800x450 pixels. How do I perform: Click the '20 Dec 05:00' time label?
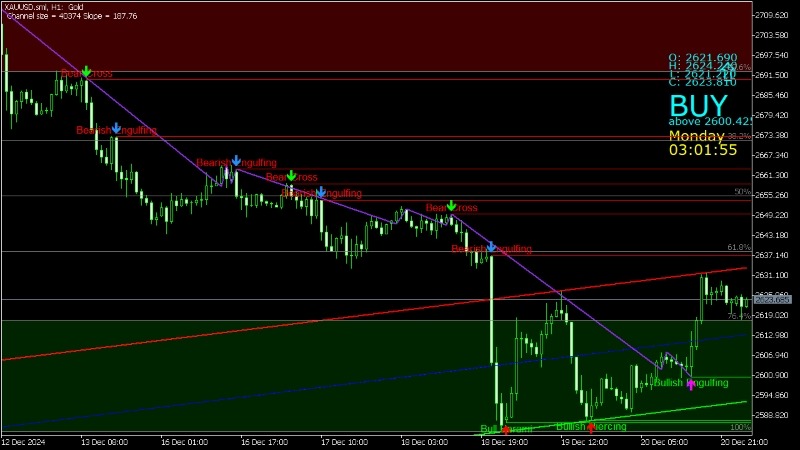[x=664, y=442]
